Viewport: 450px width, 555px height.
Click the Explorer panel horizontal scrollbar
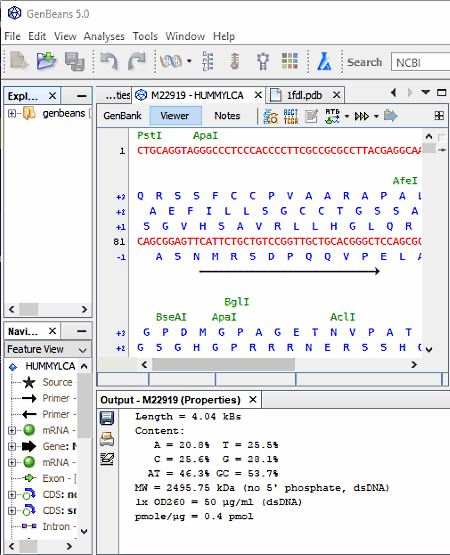coord(48,309)
